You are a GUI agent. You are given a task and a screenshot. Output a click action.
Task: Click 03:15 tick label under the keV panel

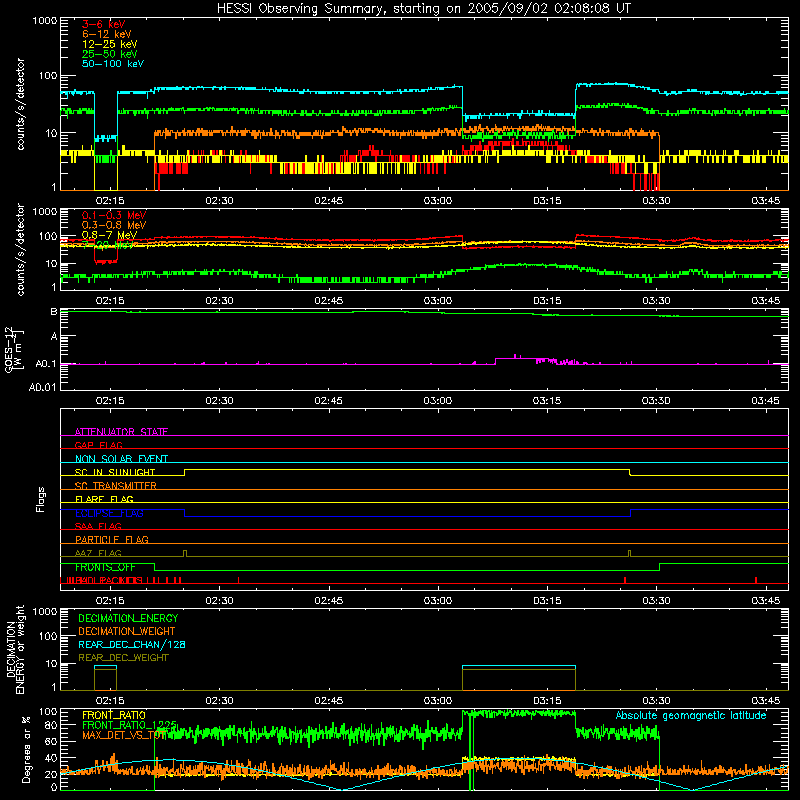(x=547, y=201)
